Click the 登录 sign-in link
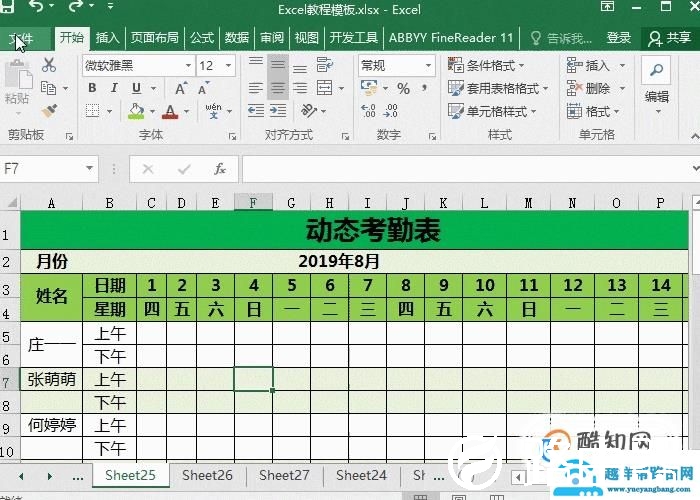The image size is (700, 500). click(619, 38)
